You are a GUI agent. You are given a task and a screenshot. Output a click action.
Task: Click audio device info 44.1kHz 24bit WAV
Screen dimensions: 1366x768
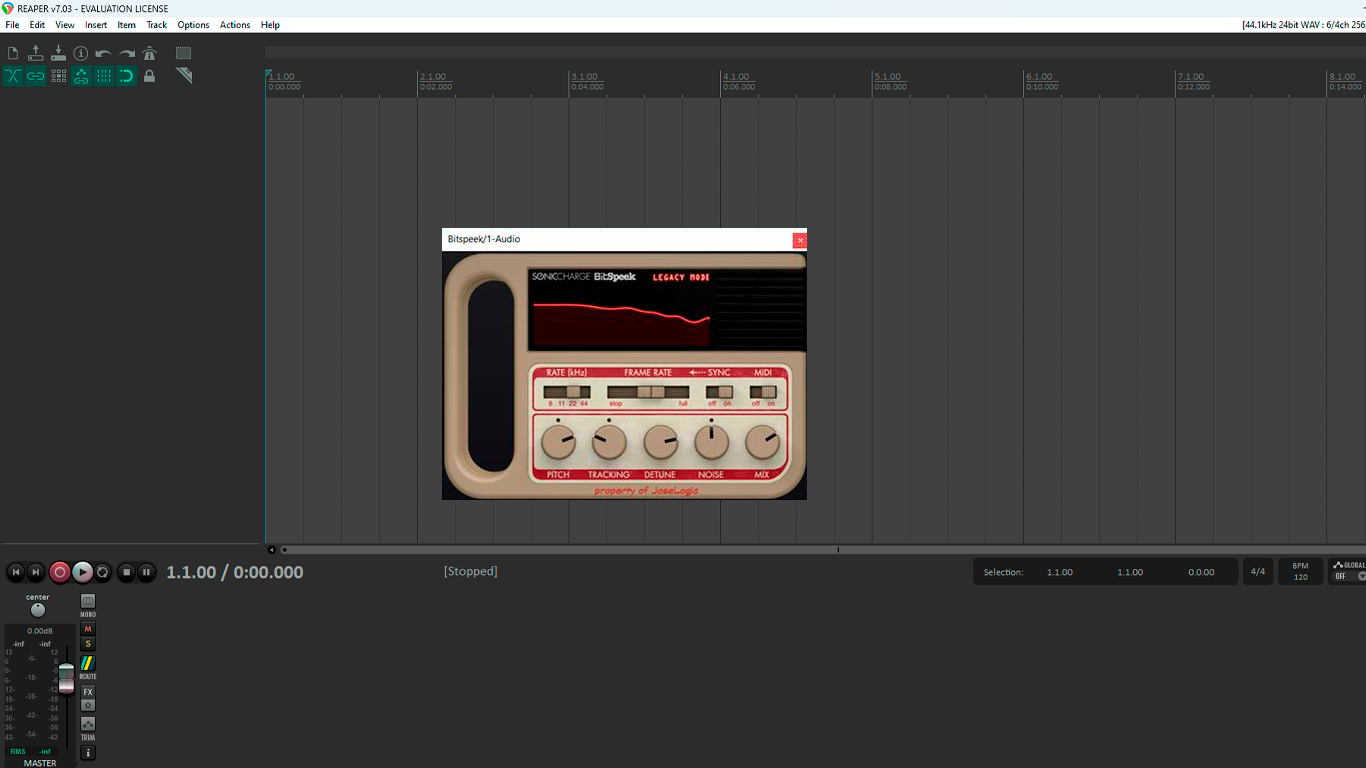coord(1303,25)
